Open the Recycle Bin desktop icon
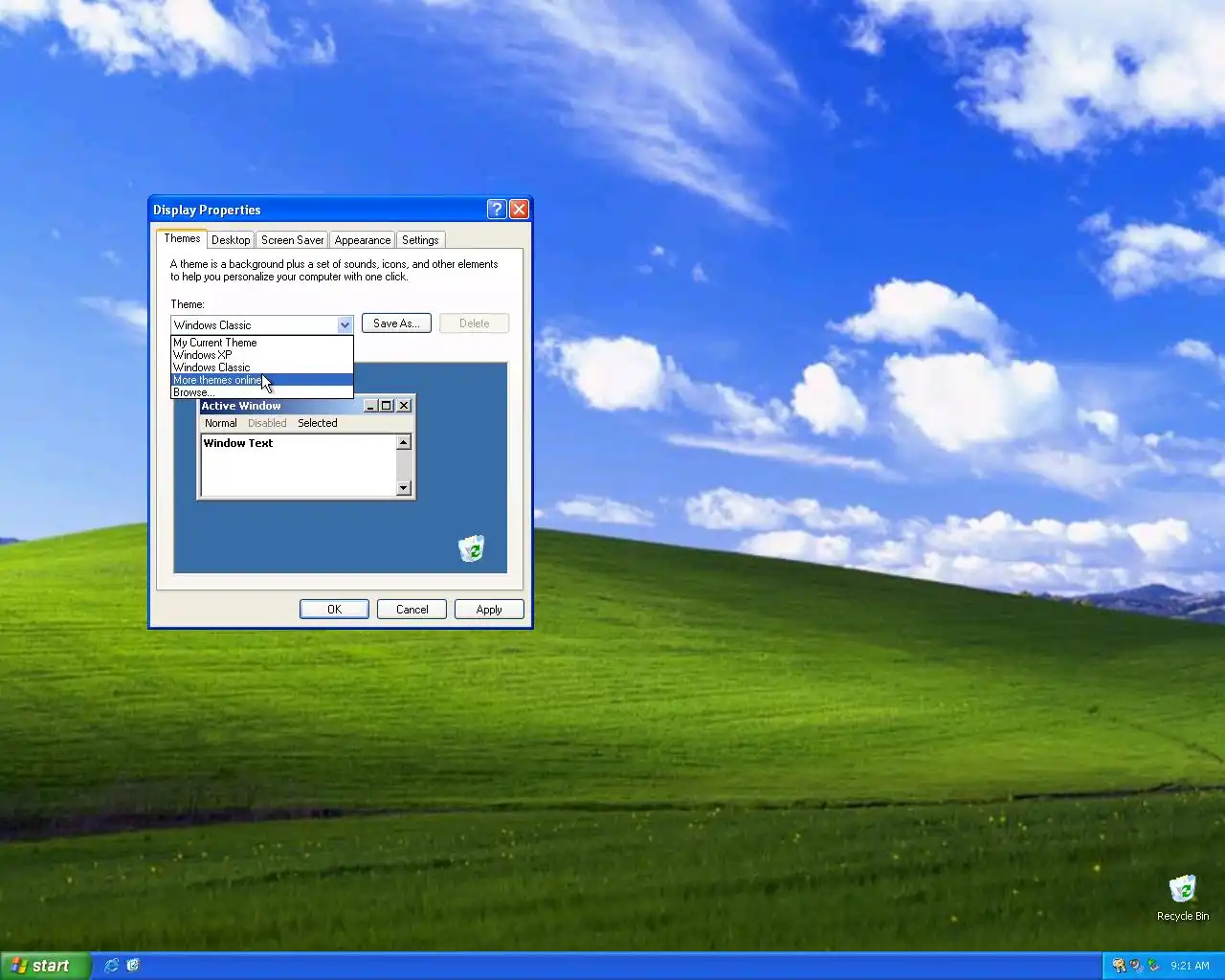Viewport: 1225px width, 980px height. click(x=1182, y=898)
